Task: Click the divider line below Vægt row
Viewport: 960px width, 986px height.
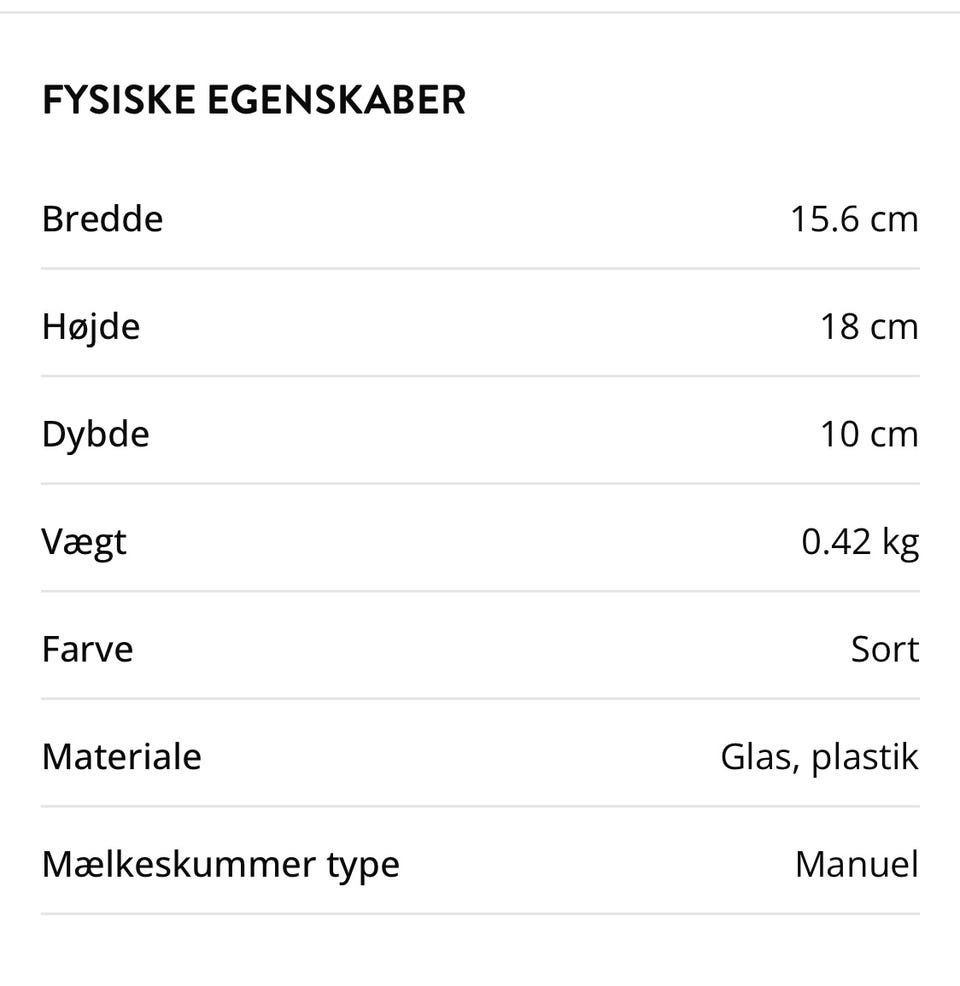Action: click(x=480, y=591)
